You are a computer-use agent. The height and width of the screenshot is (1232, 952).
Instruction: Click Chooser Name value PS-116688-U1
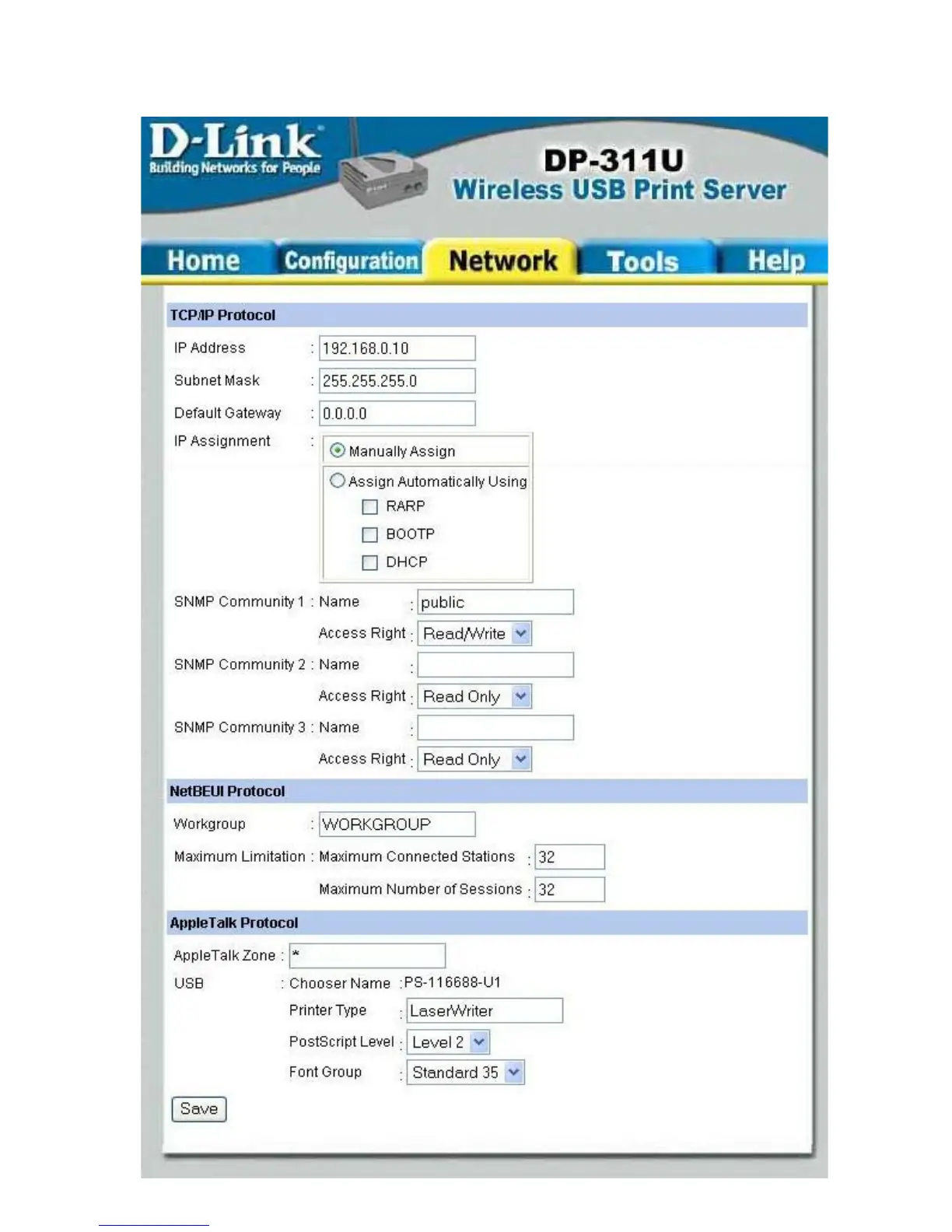coord(452,982)
